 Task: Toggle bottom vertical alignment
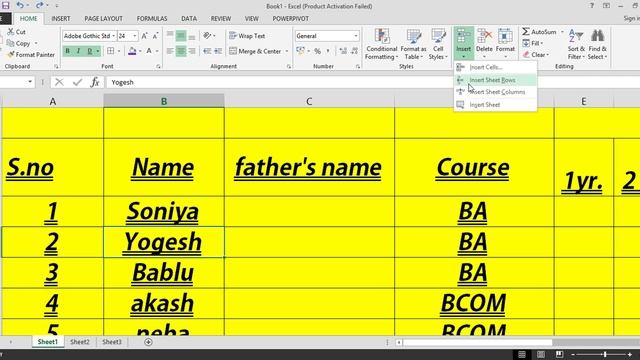191,36
